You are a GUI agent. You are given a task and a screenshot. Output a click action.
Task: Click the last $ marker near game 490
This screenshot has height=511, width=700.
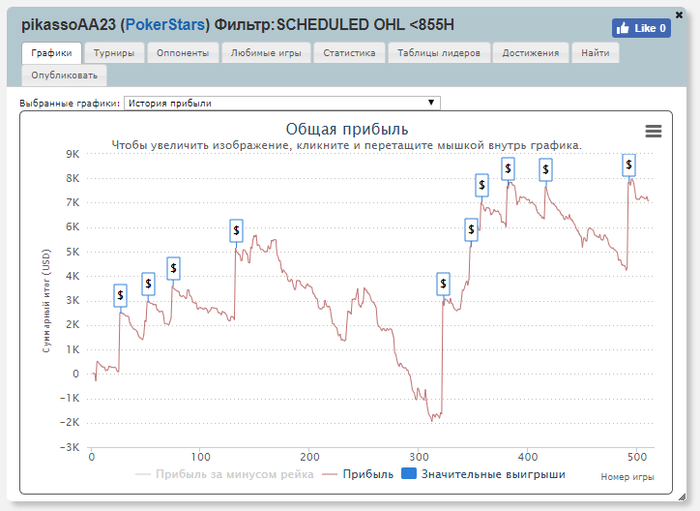coord(629,165)
